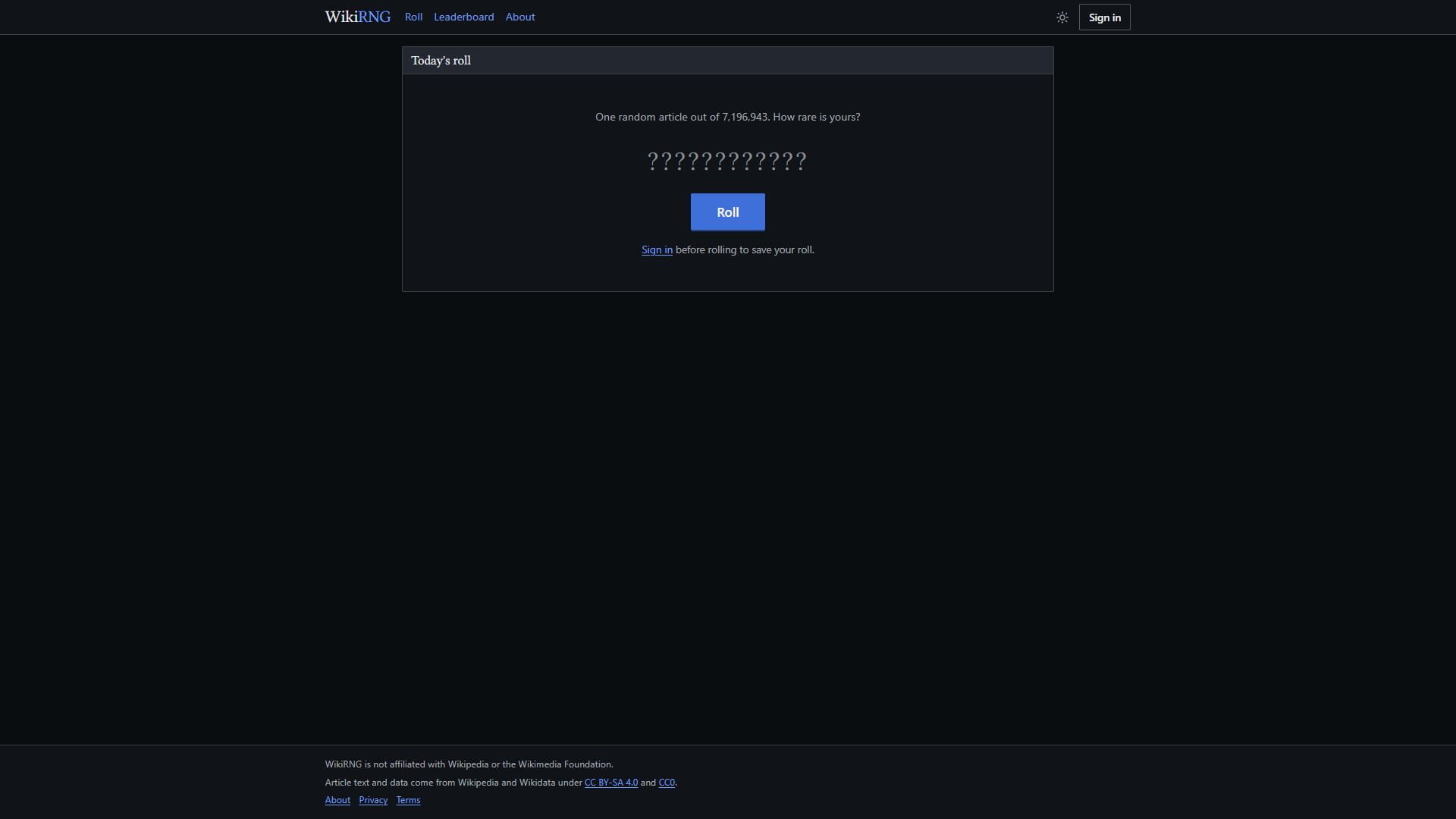Go to the Roll nav link
1456x819 pixels.
[413, 17]
